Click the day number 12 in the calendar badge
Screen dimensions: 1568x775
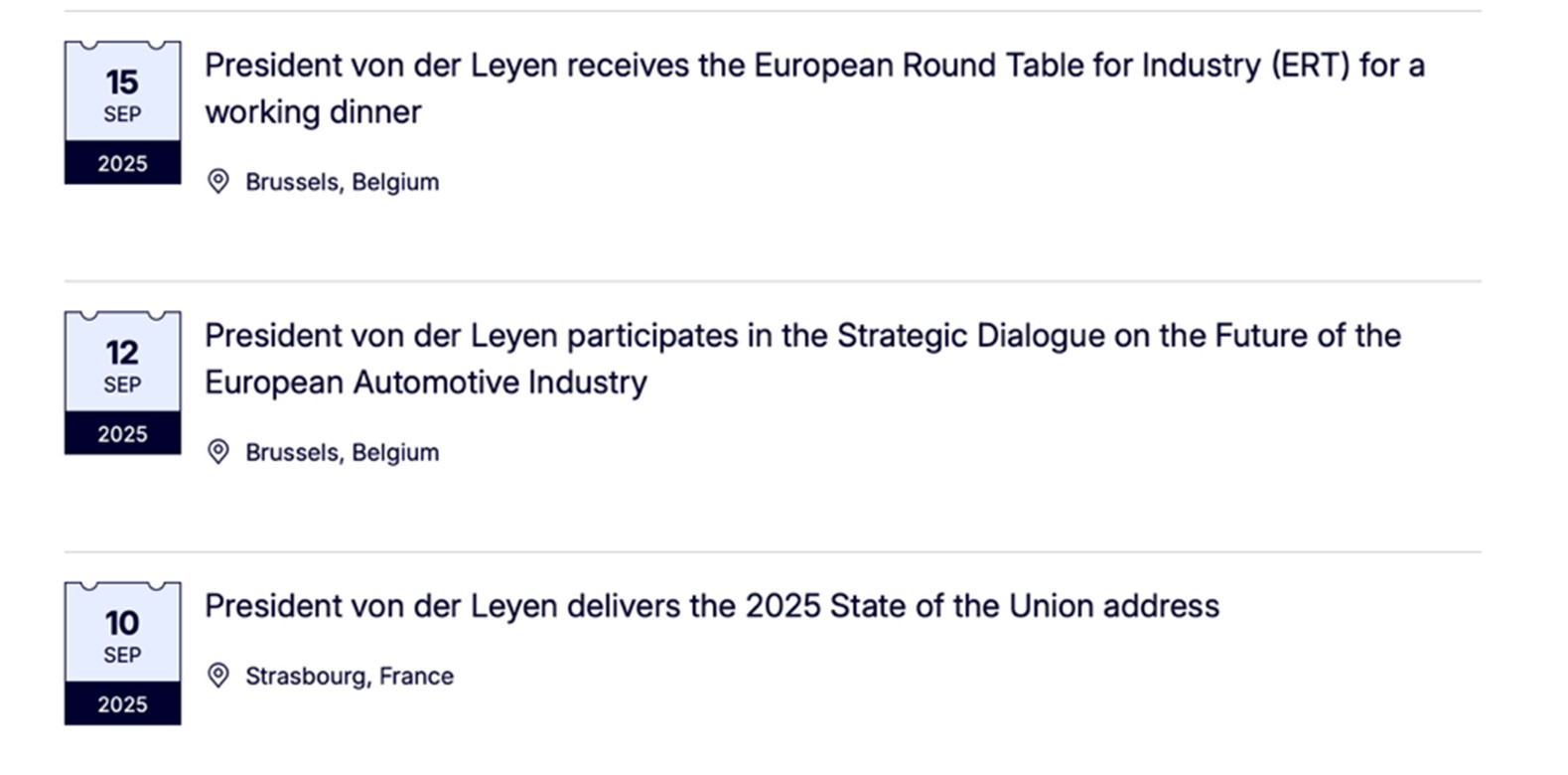click(122, 352)
